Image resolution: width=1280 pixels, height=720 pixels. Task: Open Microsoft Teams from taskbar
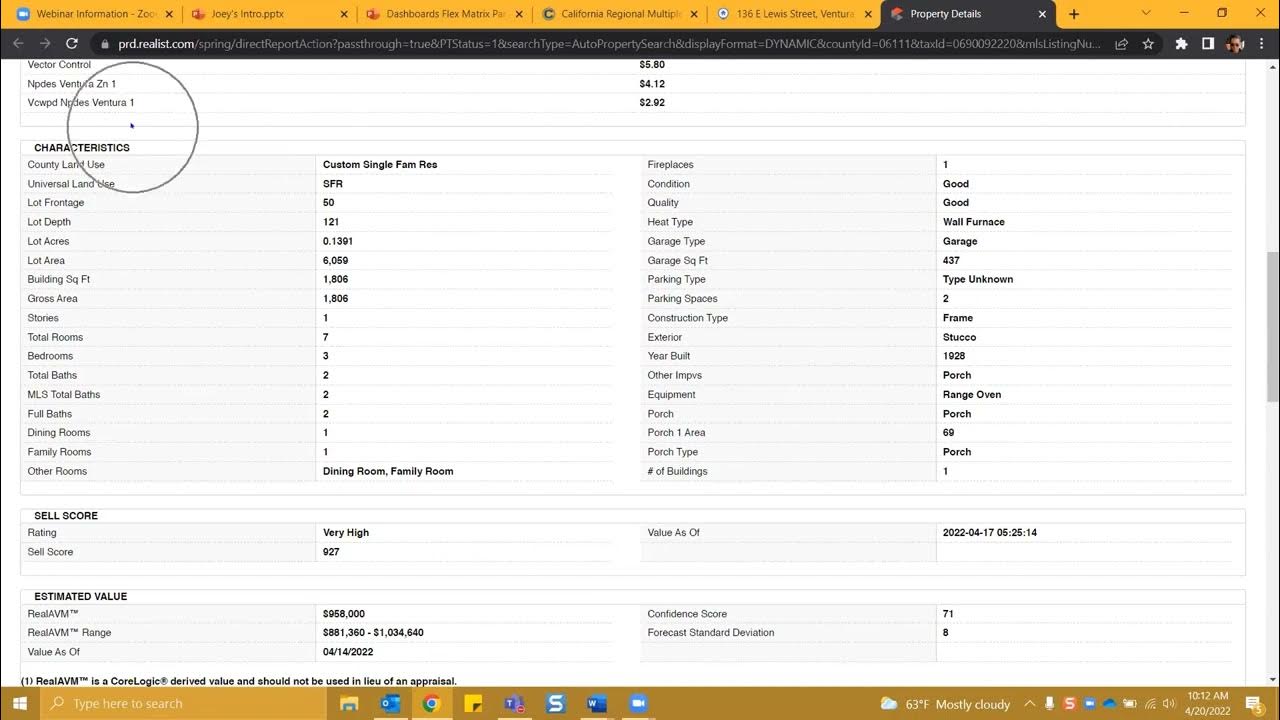514,703
